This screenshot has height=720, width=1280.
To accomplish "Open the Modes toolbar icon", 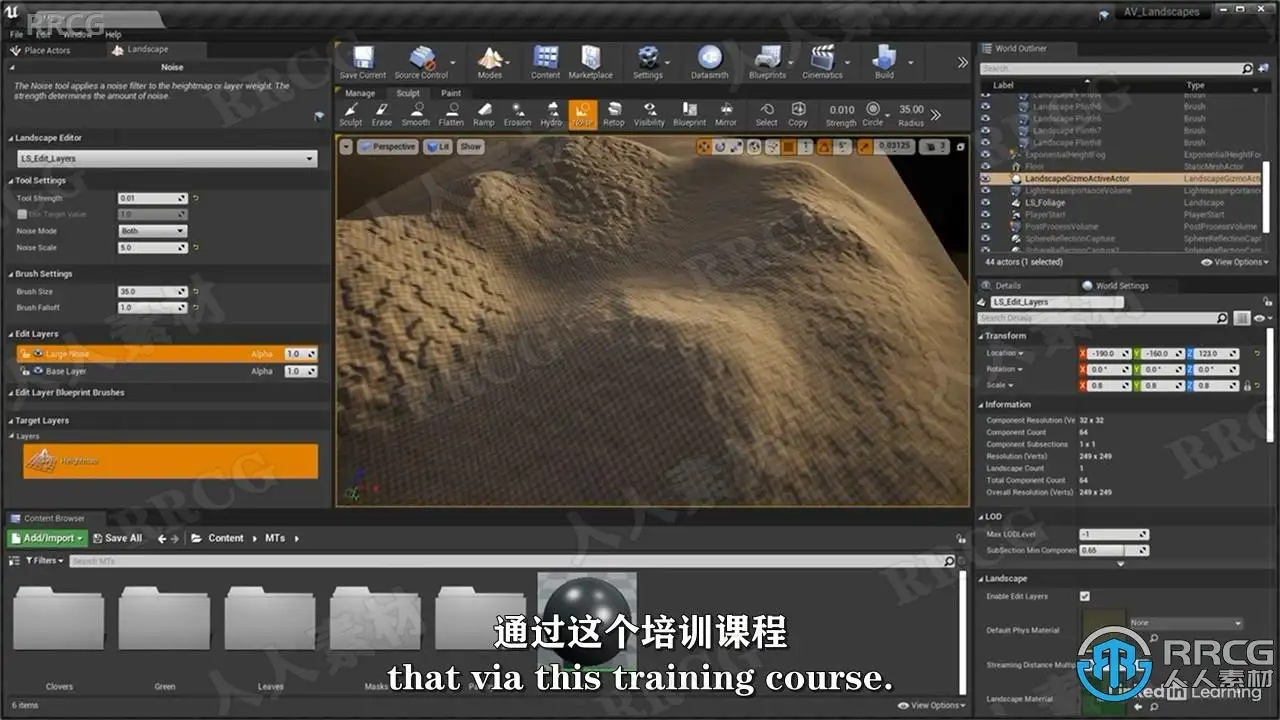I will point(490,61).
